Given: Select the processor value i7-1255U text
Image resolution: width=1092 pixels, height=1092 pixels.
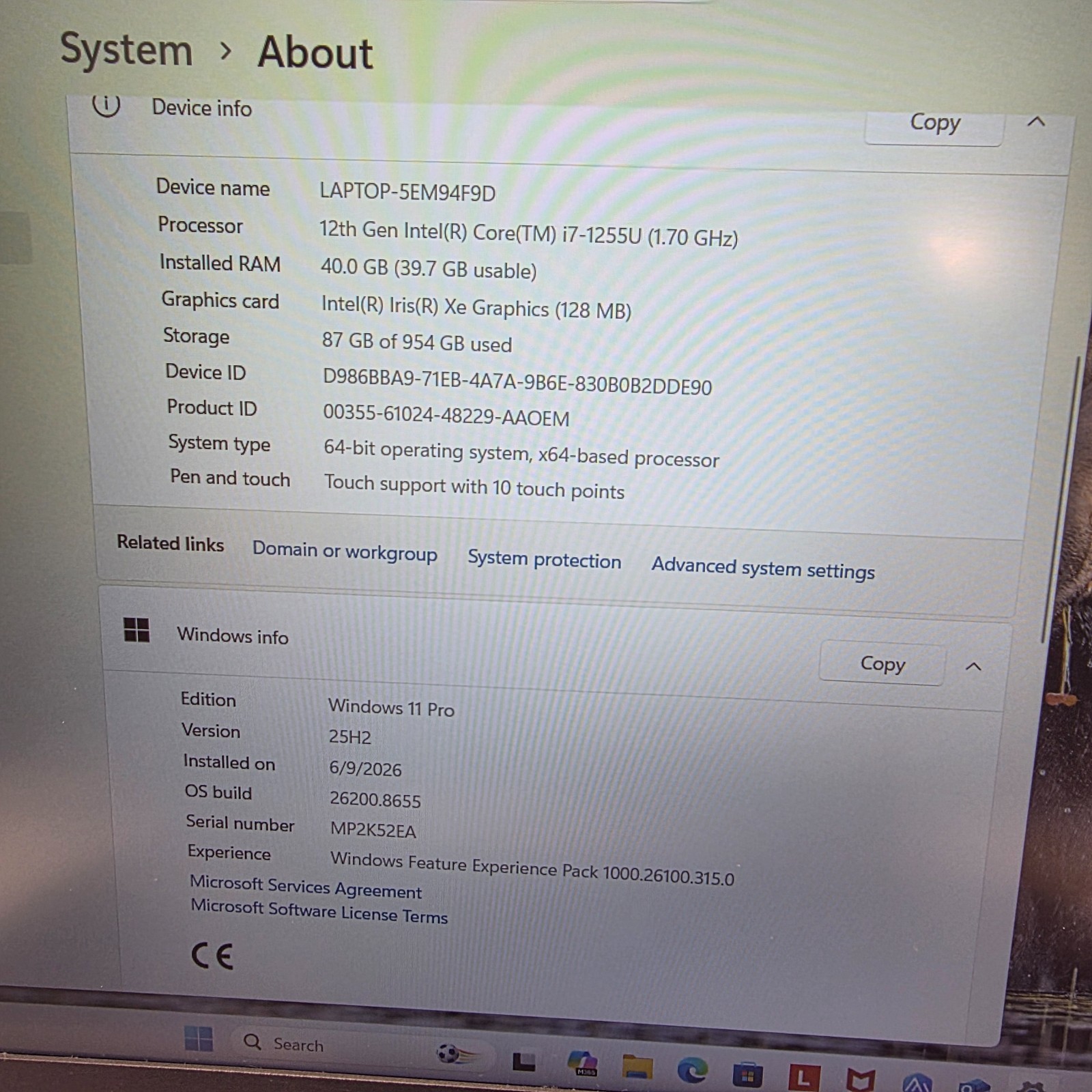Looking at the screenshot, I should [x=529, y=233].
